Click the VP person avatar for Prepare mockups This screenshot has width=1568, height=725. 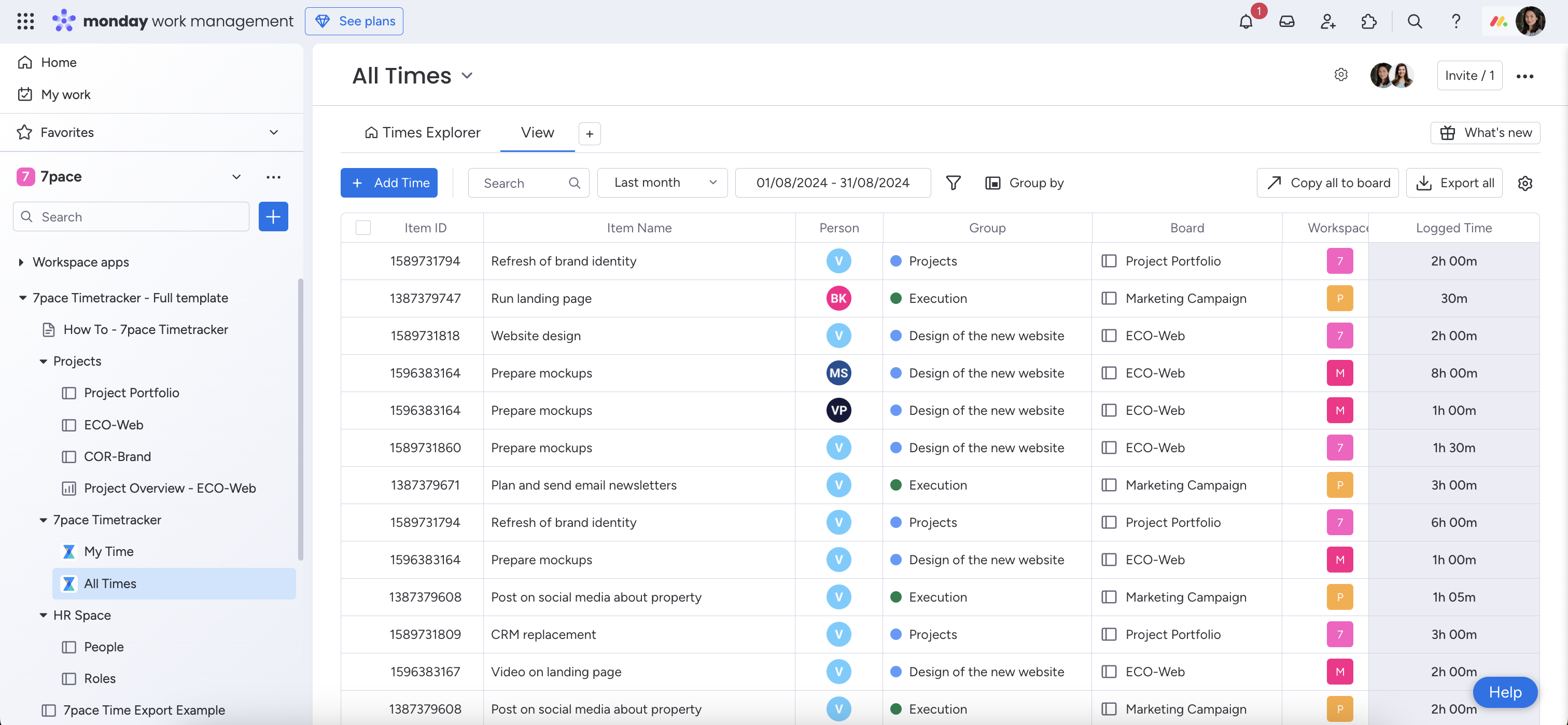click(839, 410)
